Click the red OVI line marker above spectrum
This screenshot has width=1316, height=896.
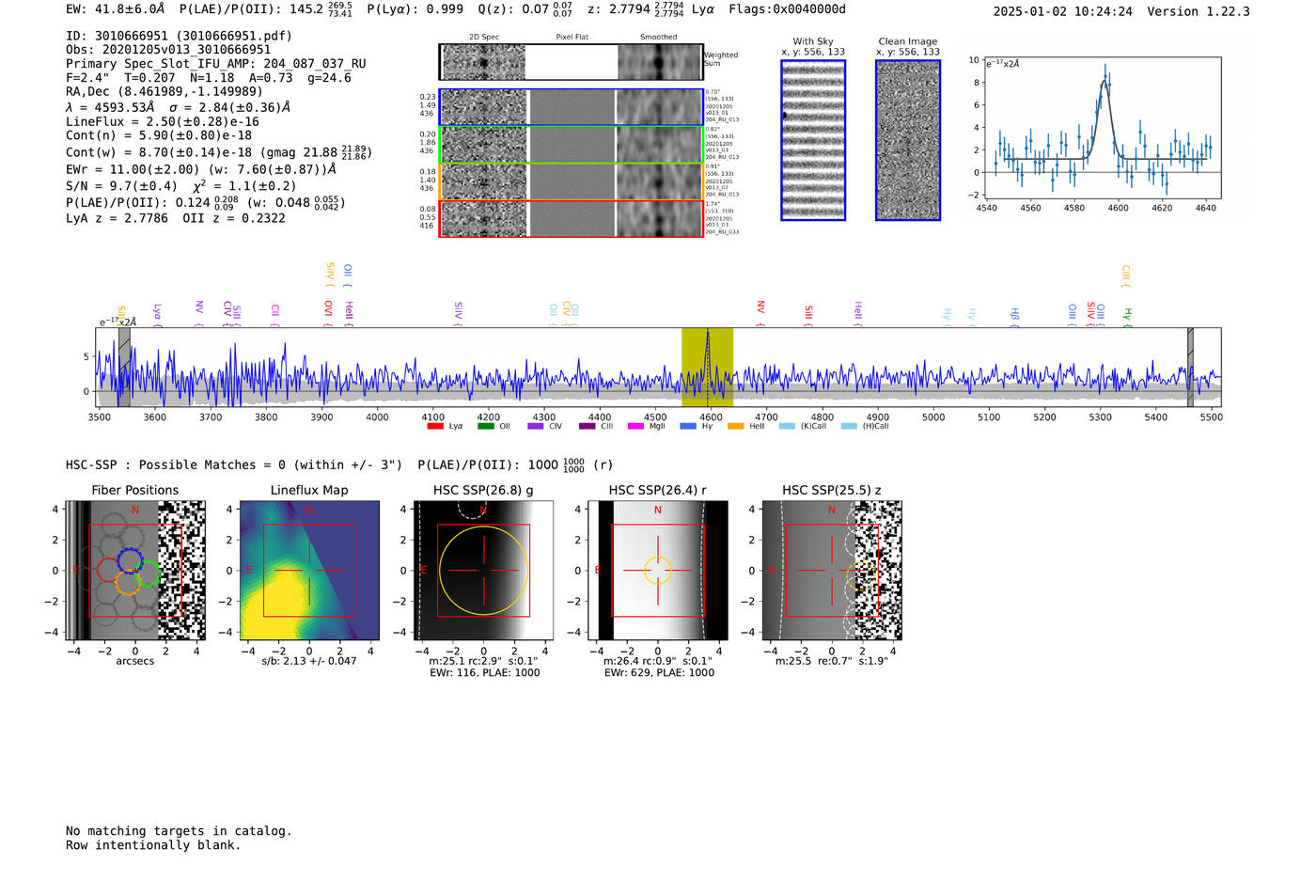coord(328,312)
